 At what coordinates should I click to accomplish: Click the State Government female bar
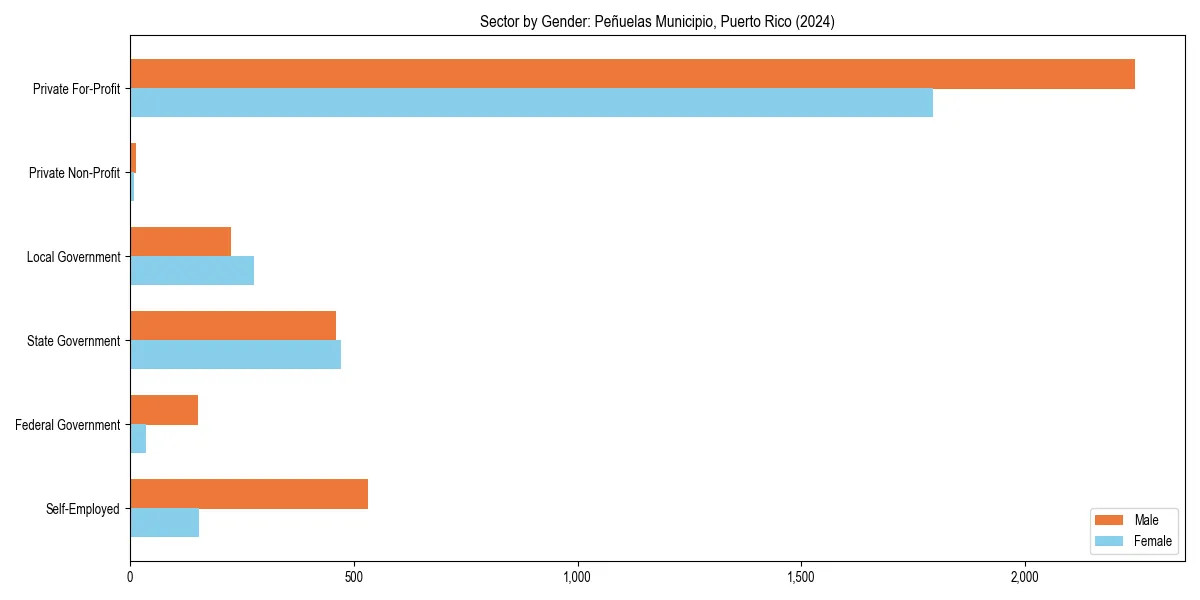235,353
